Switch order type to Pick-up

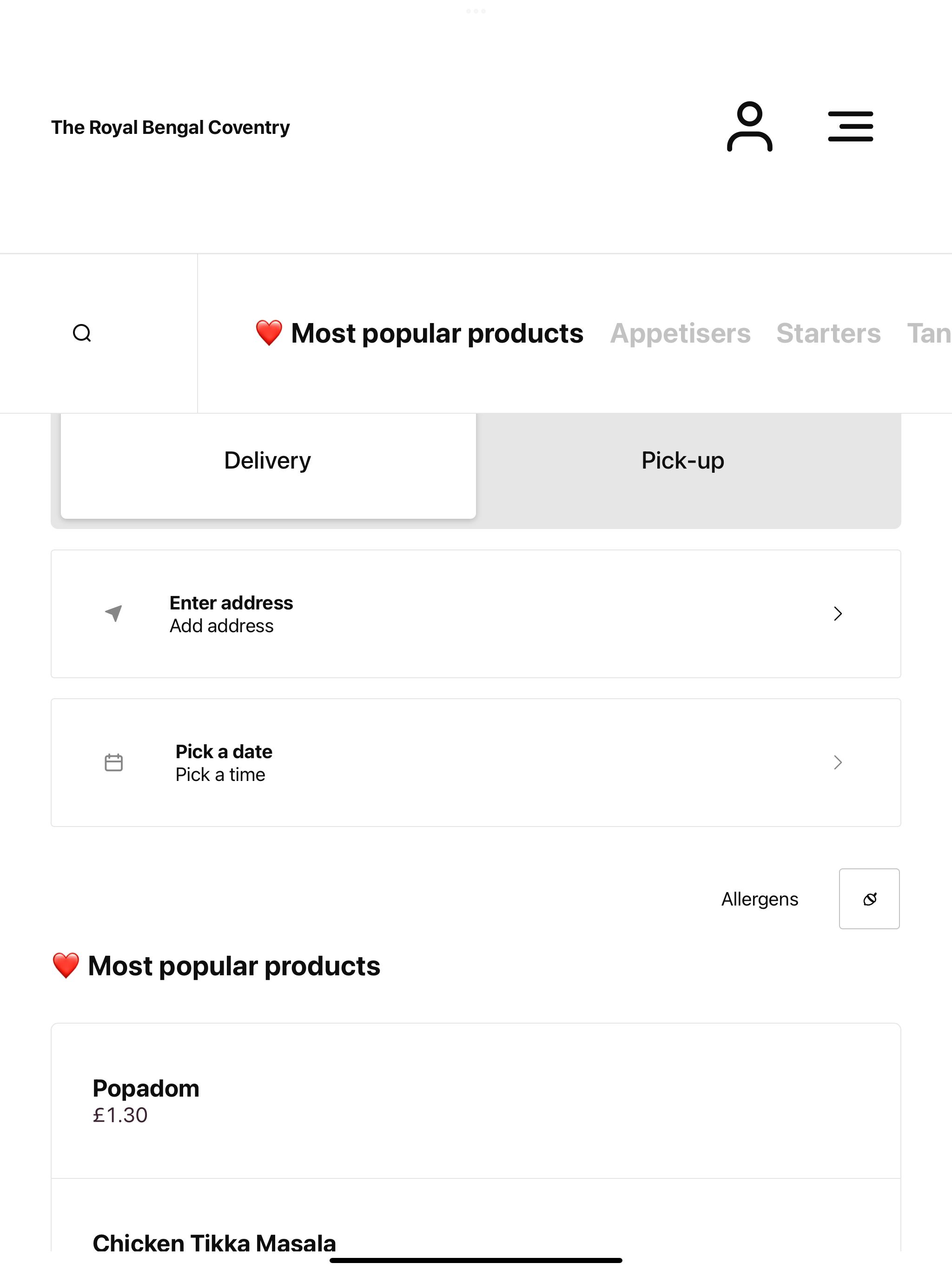coord(683,461)
